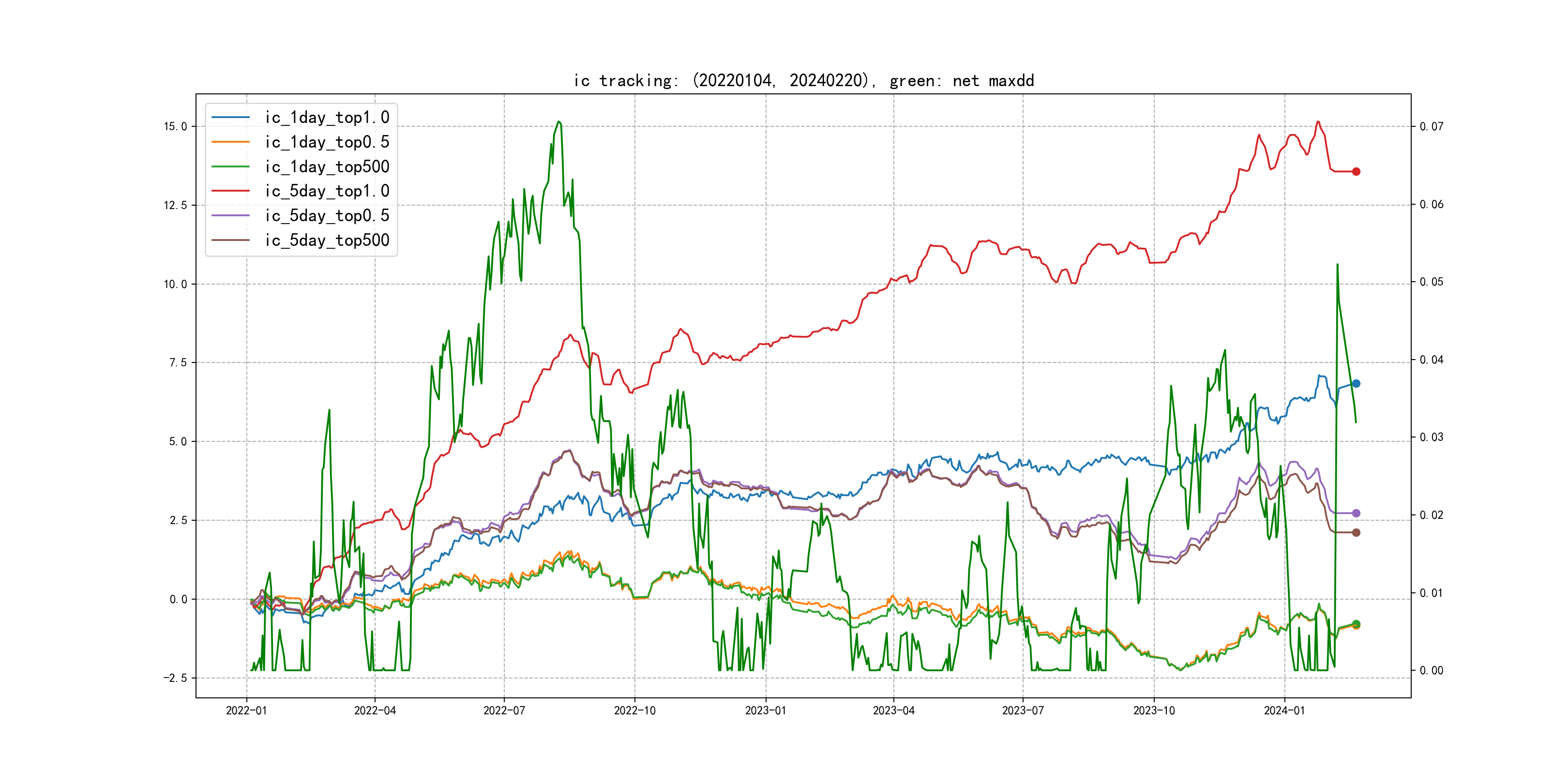Click the brown endpoint marker dot

coord(1356,533)
